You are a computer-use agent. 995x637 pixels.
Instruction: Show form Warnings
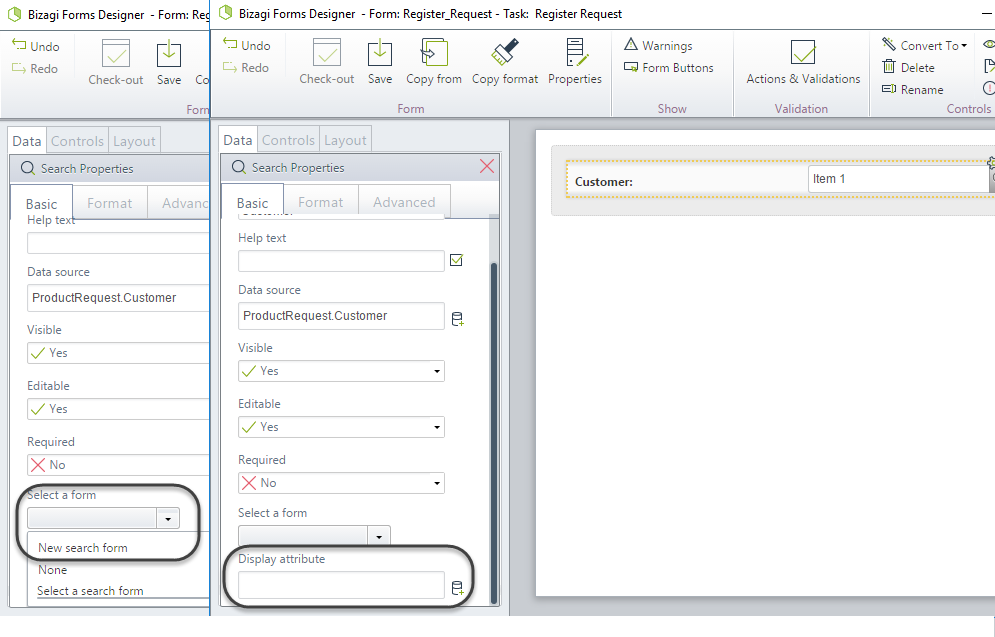[658, 45]
